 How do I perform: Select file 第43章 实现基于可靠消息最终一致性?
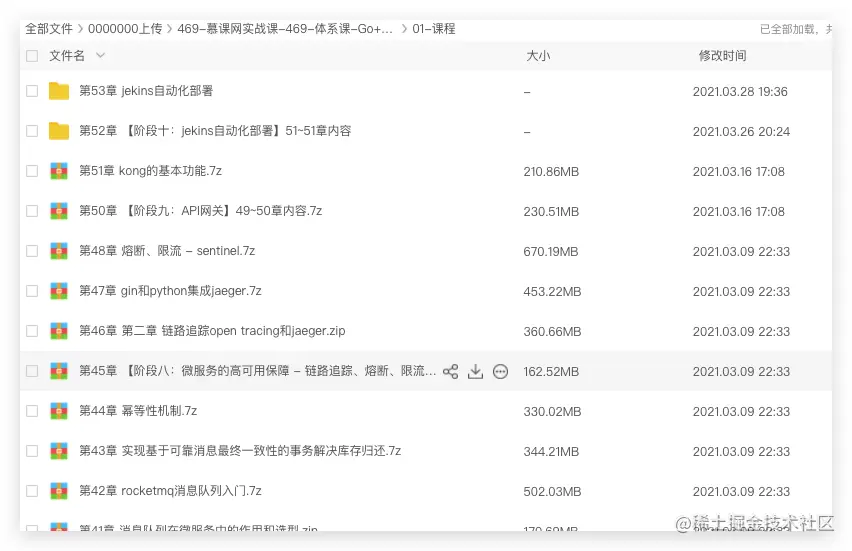tap(240, 451)
